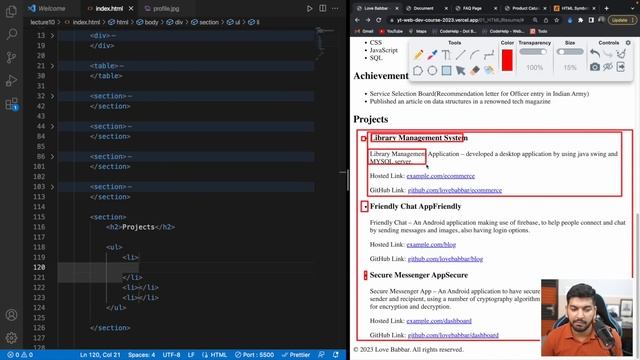640x360 pixels.
Task: Open the example.com/dashboard hosted link
Action: tap(439, 321)
